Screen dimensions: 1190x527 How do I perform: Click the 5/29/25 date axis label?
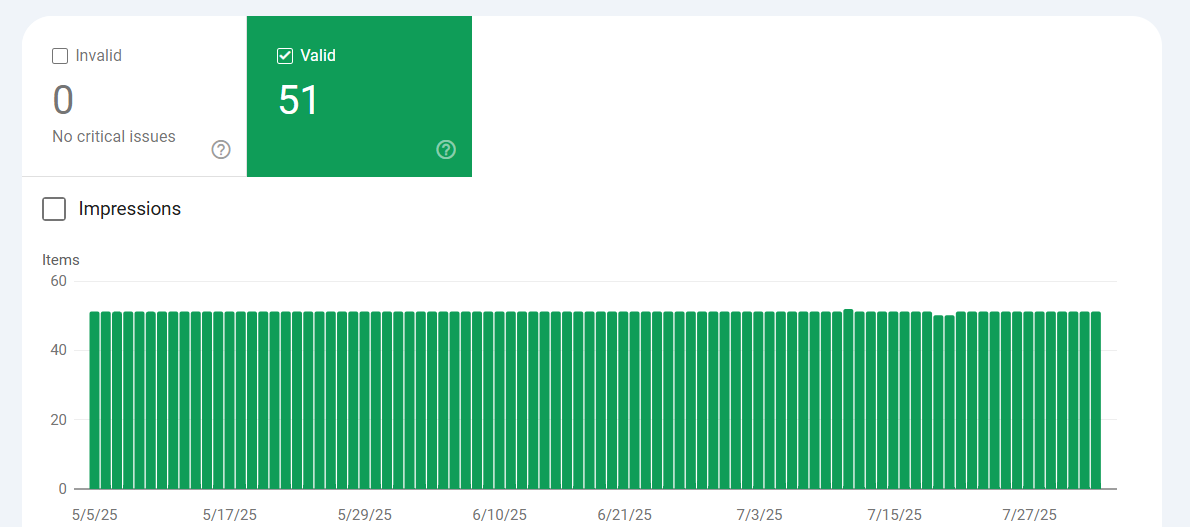(x=365, y=515)
